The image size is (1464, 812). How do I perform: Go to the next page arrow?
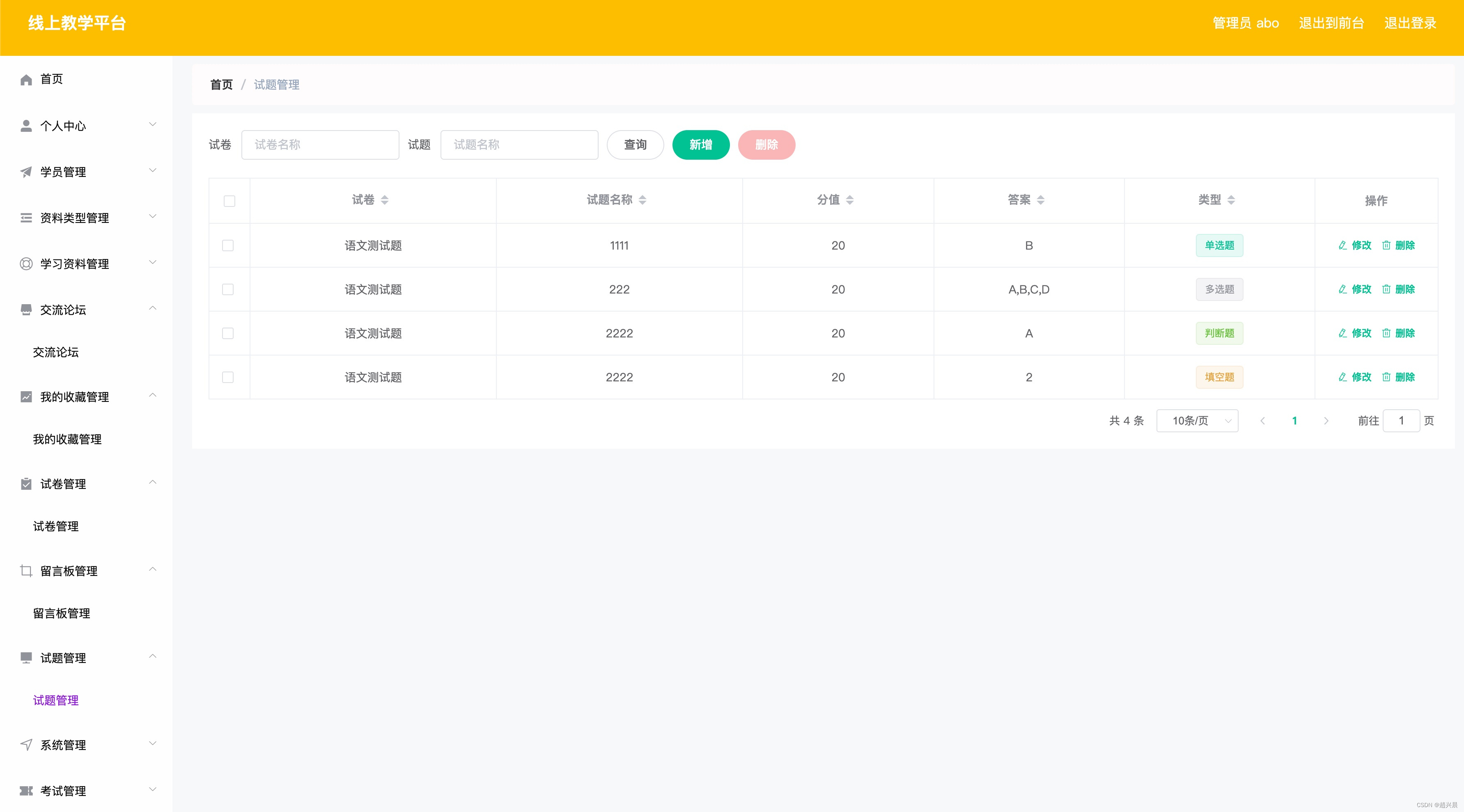pos(1326,421)
